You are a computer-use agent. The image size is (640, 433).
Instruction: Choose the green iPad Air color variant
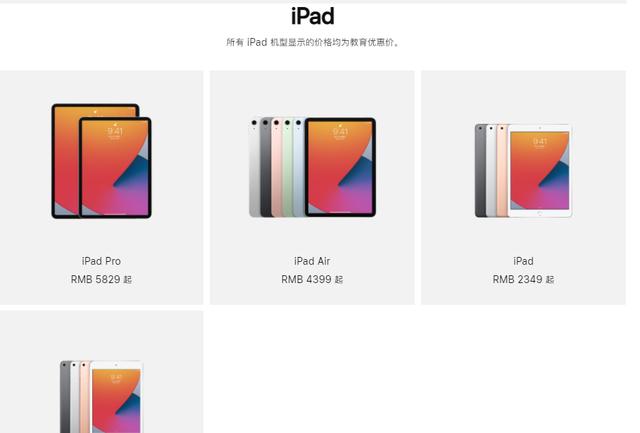[288, 167]
